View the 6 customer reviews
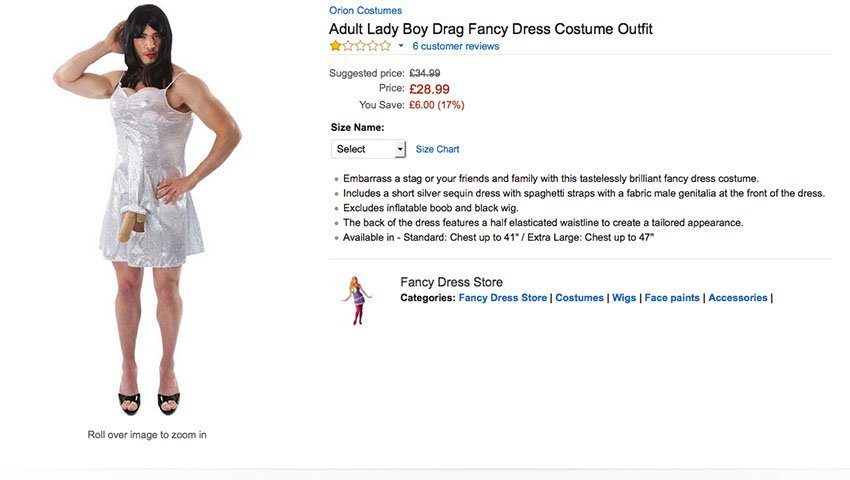850x480 pixels. click(x=455, y=46)
